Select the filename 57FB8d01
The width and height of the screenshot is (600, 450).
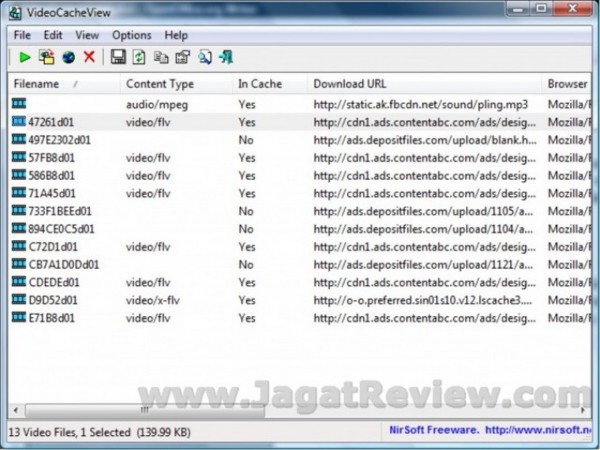click(x=52, y=158)
